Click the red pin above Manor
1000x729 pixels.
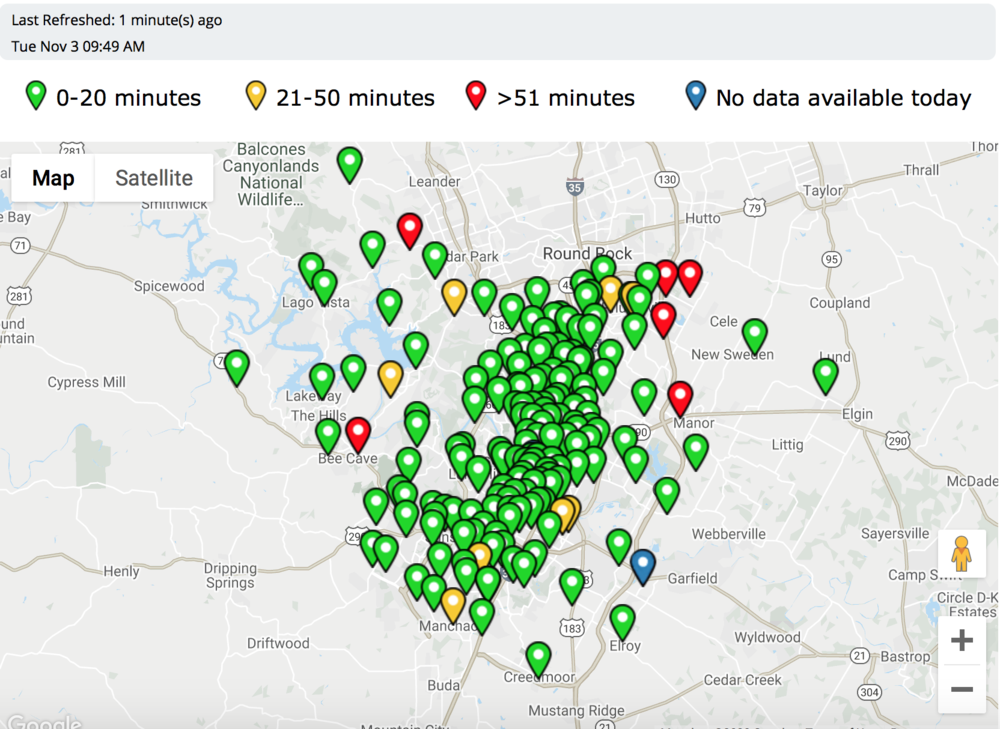pyautogui.click(x=680, y=396)
